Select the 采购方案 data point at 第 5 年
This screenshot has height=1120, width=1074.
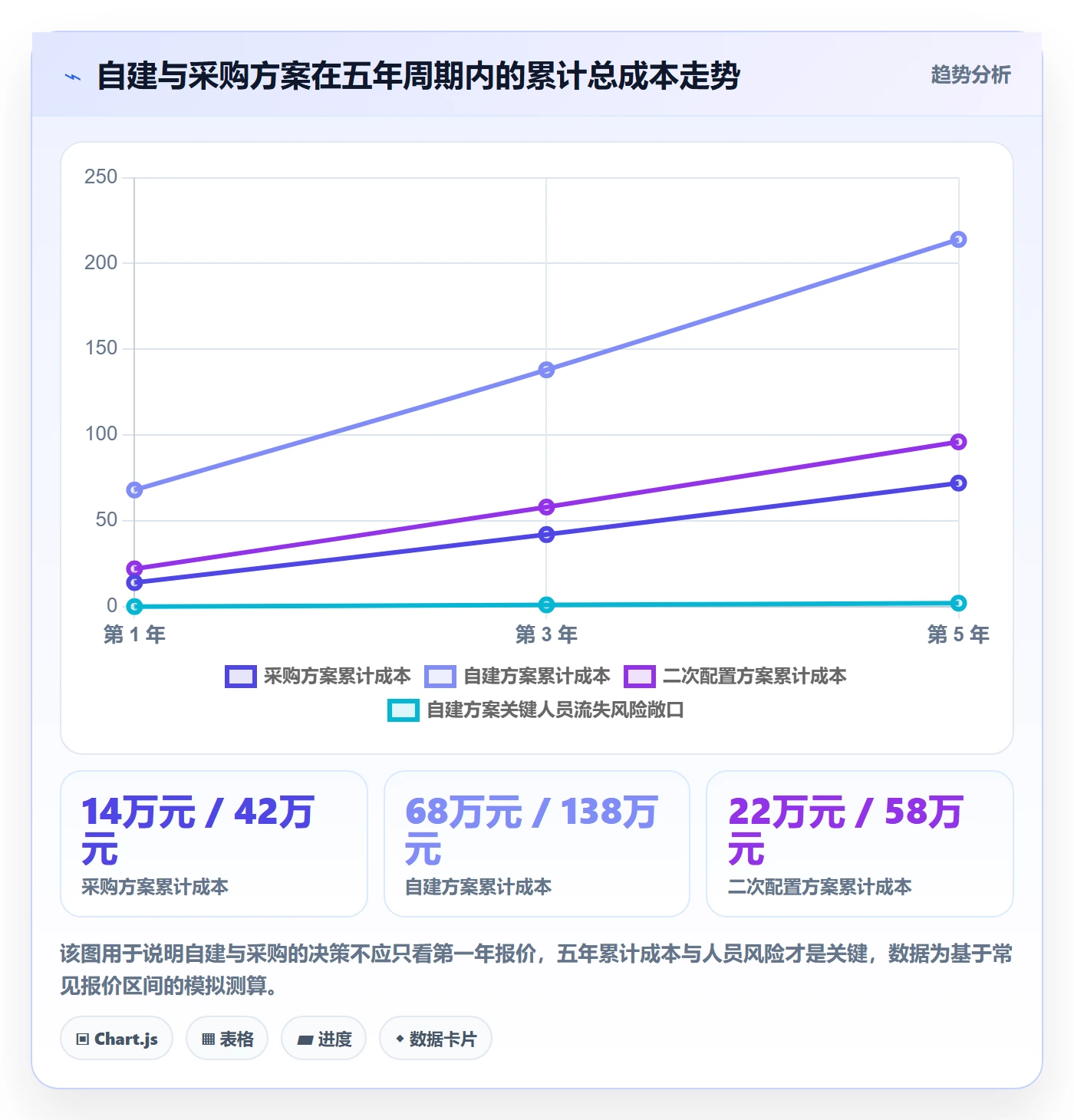point(958,483)
